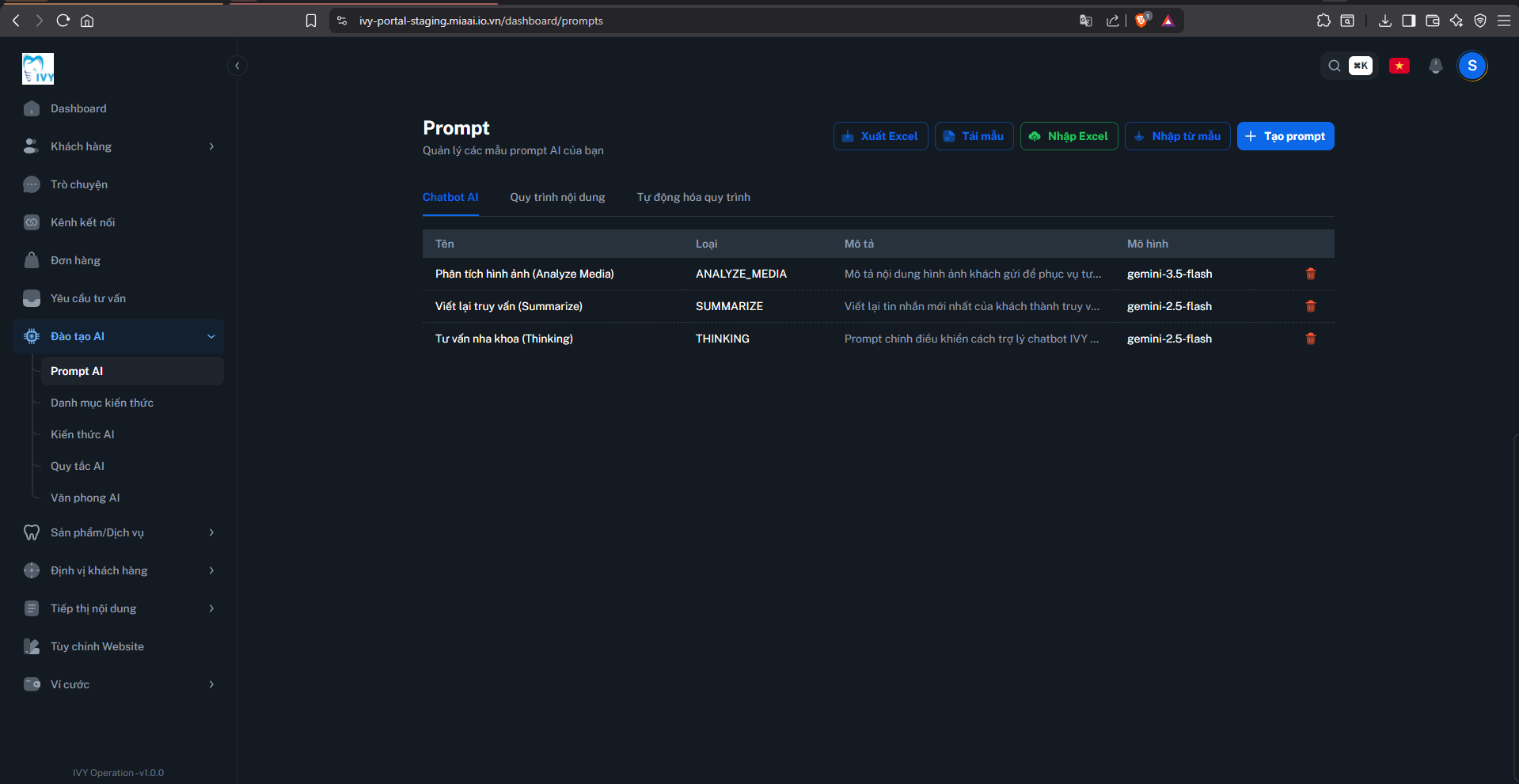1519x784 pixels.
Task: Click browser back arrow
Action: 16,21
